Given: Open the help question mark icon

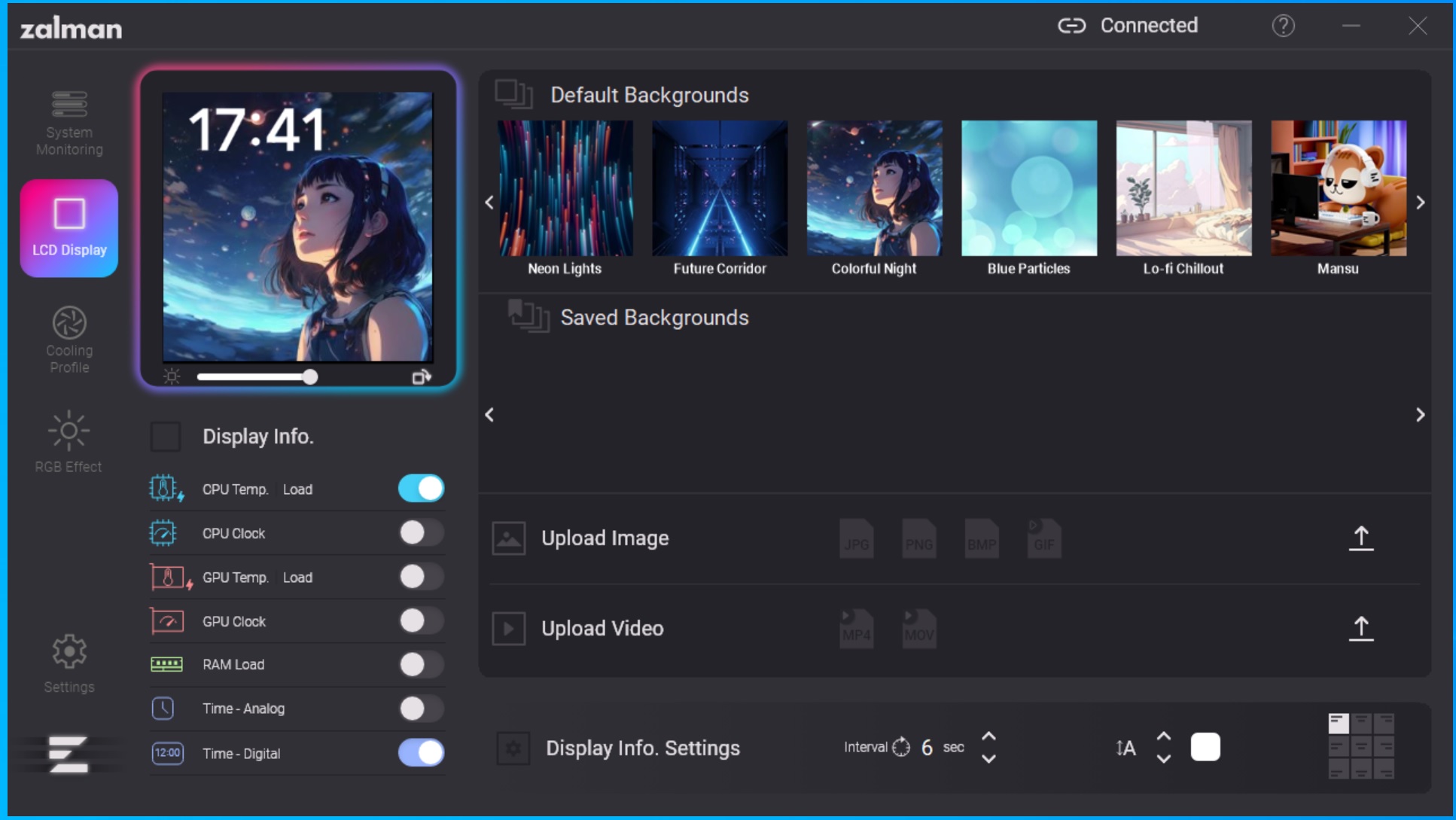Looking at the screenshot, I should click(x=1284, y=26).
